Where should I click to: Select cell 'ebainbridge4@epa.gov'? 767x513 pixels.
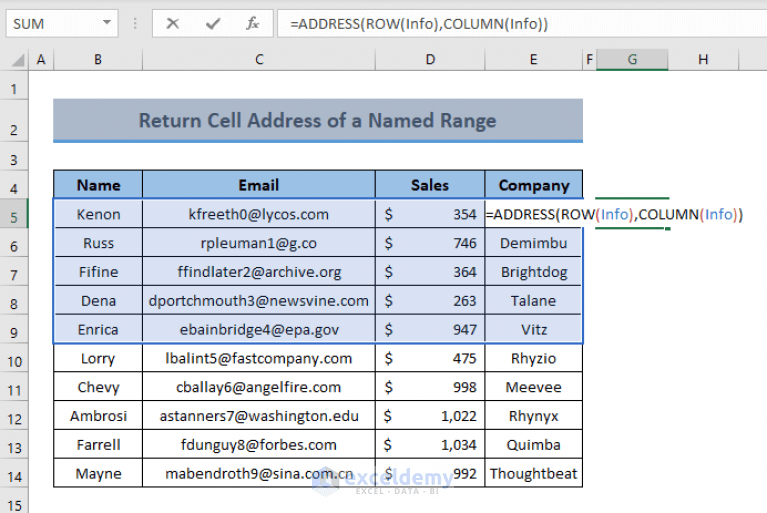coord(259,329)
